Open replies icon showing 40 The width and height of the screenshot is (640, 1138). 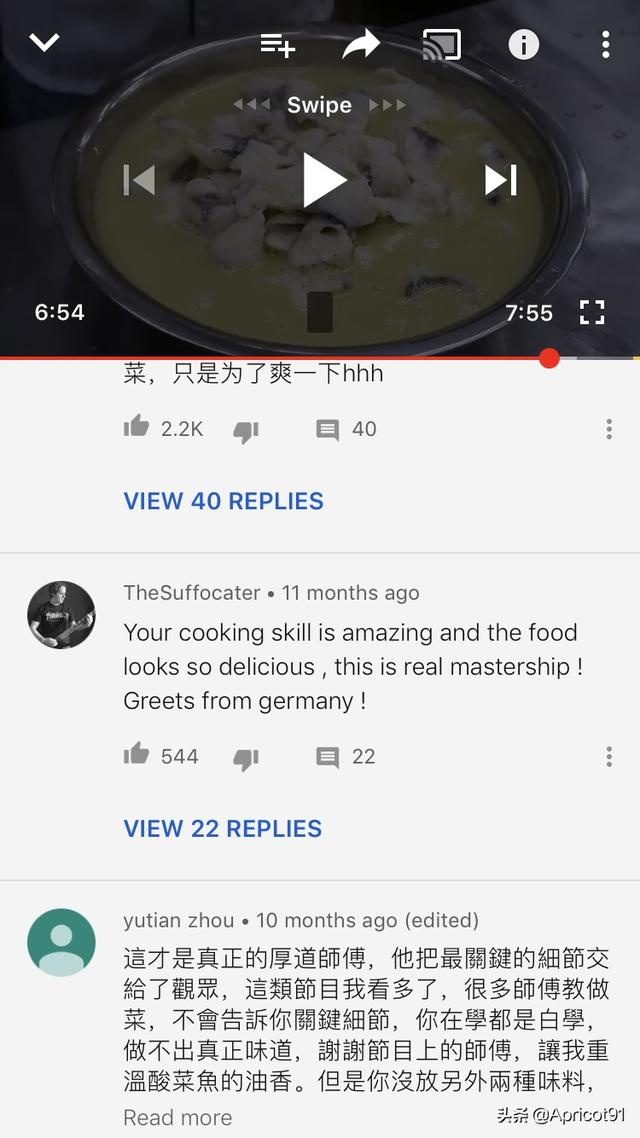coord(327,430)
